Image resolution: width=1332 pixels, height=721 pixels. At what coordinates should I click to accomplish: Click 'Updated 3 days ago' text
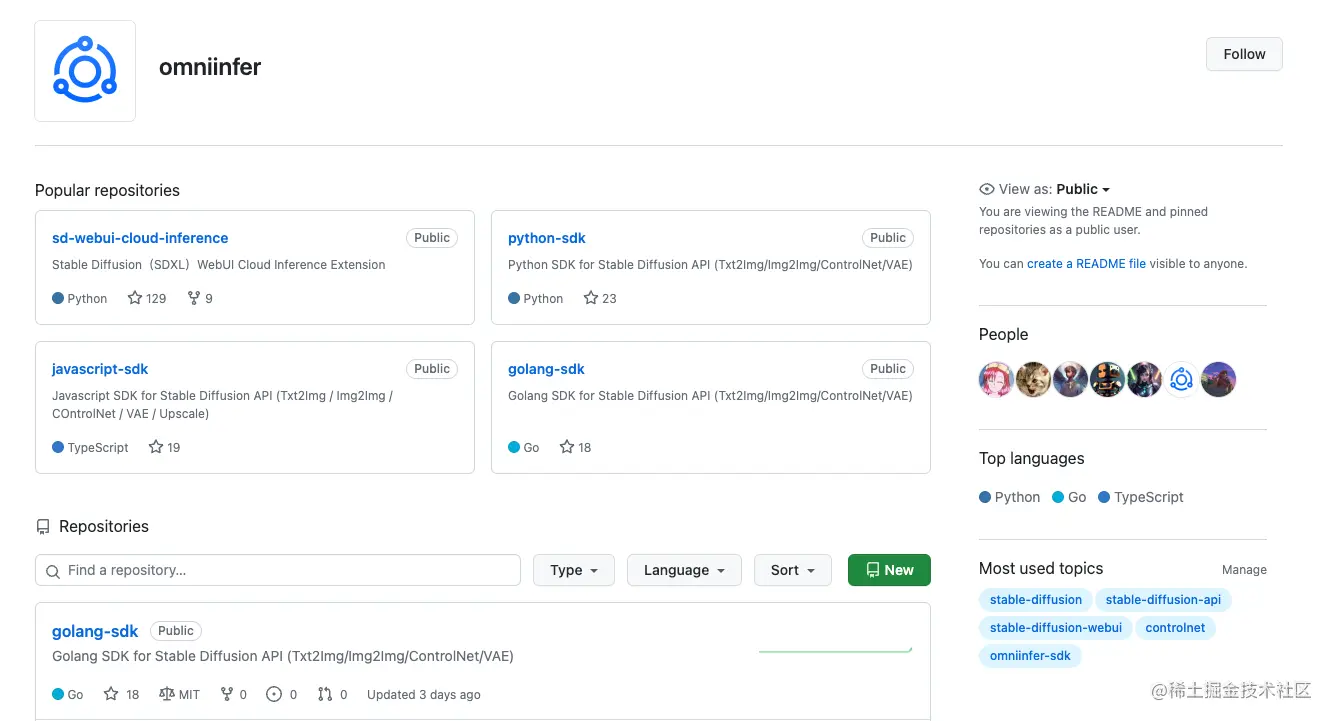tap(424, 694)
